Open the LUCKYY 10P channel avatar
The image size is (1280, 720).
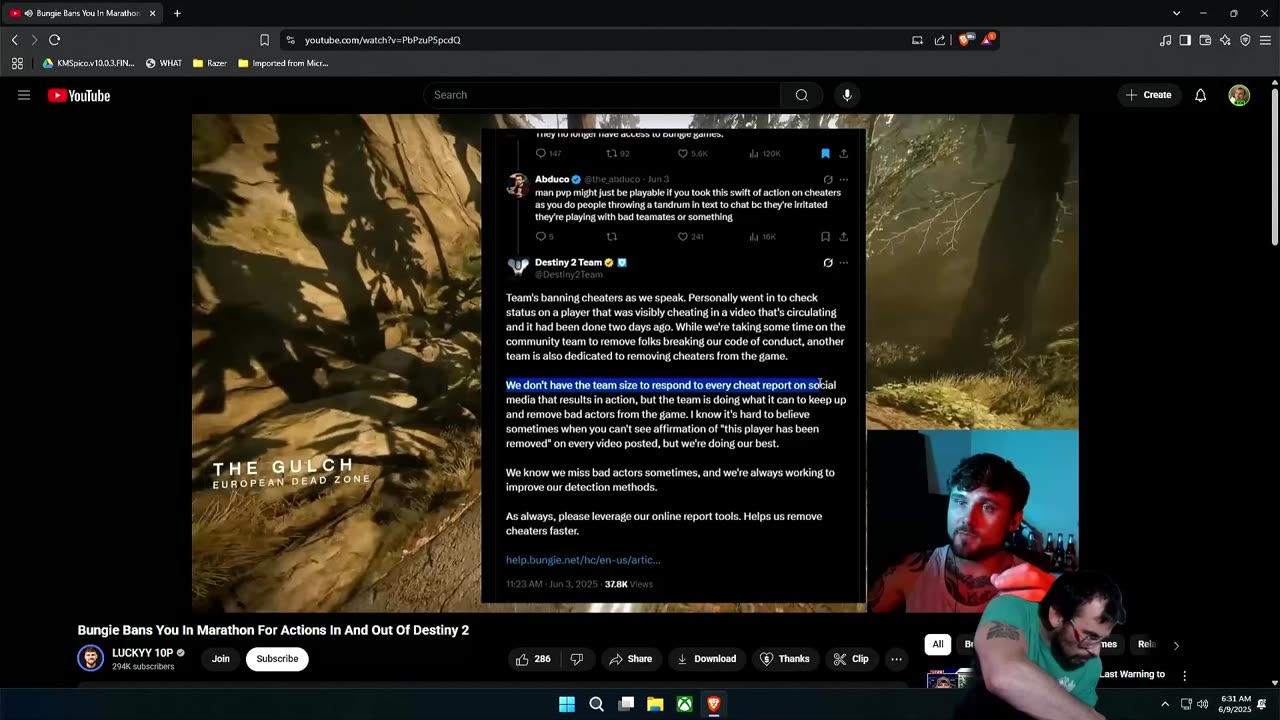coord(91,658)
